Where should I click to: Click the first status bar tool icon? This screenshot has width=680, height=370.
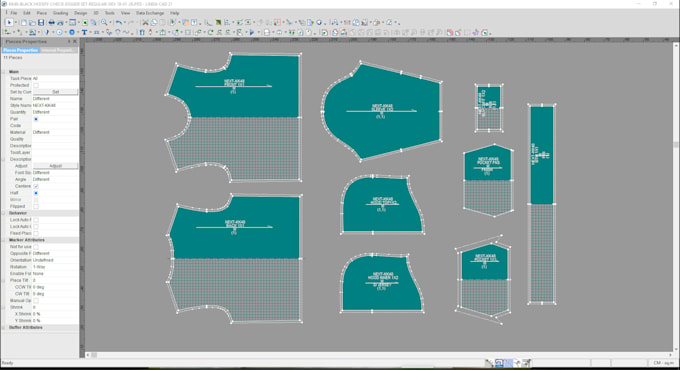(x=489, y=363)
